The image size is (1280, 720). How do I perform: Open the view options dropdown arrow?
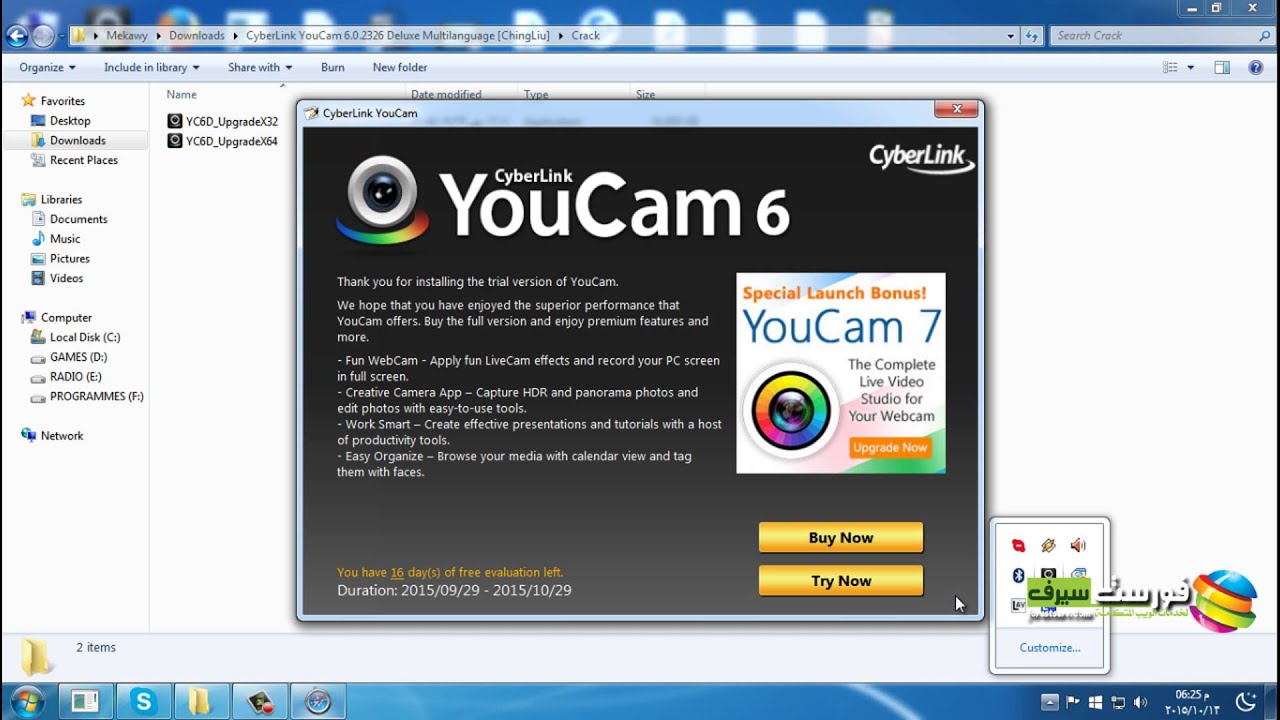point(1190,67)
